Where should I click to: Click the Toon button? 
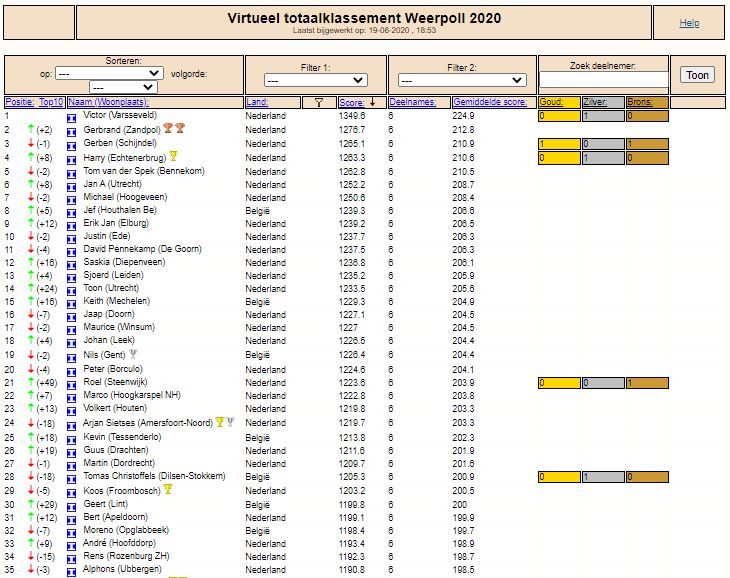pos(697,75)
